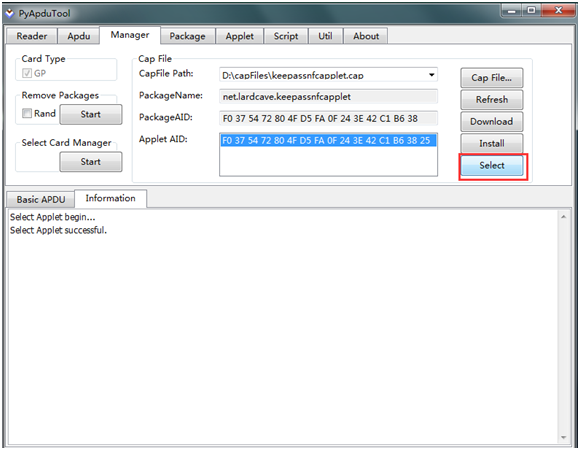Click the Install button
580x450 pixels.
pos(492,143)
